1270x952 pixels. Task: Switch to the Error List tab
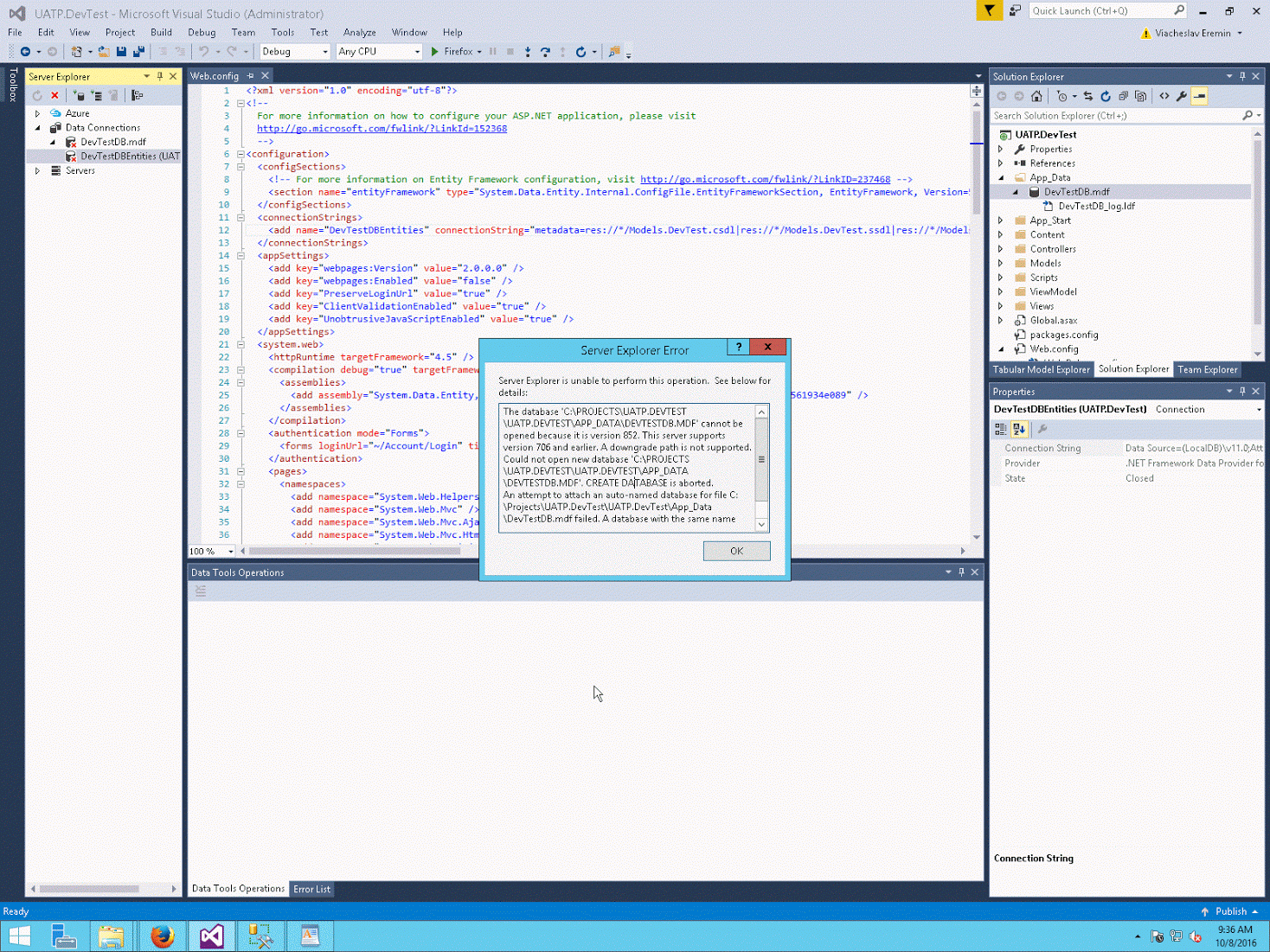tap(311, 889)
